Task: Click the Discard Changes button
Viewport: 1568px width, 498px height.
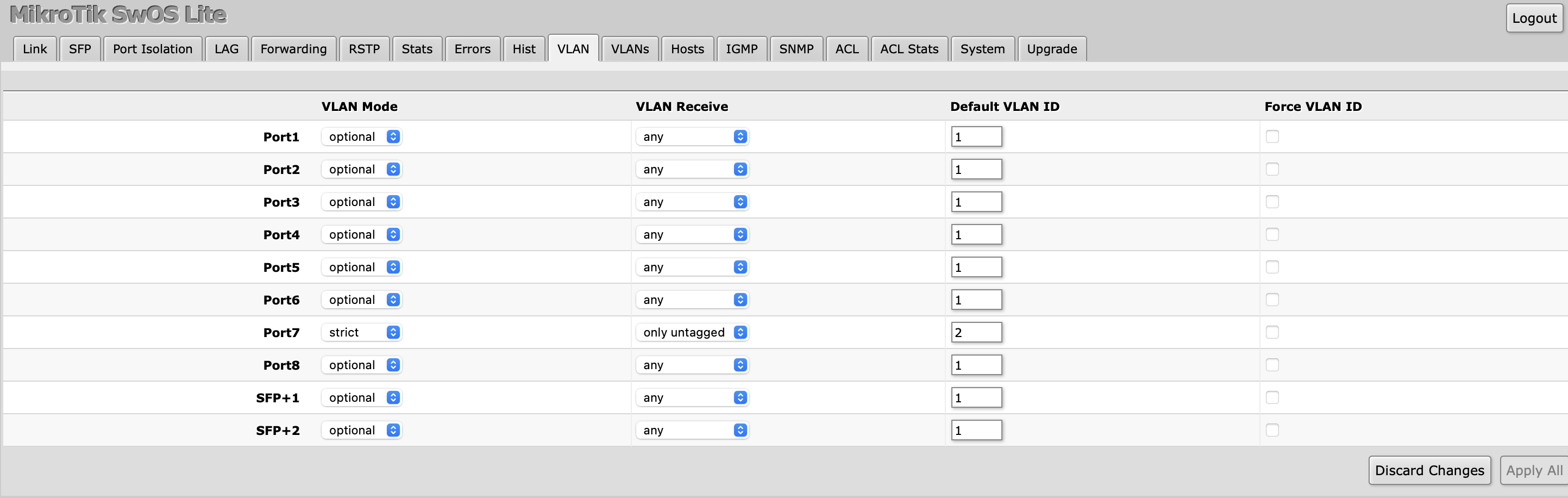Action: 1430,470
